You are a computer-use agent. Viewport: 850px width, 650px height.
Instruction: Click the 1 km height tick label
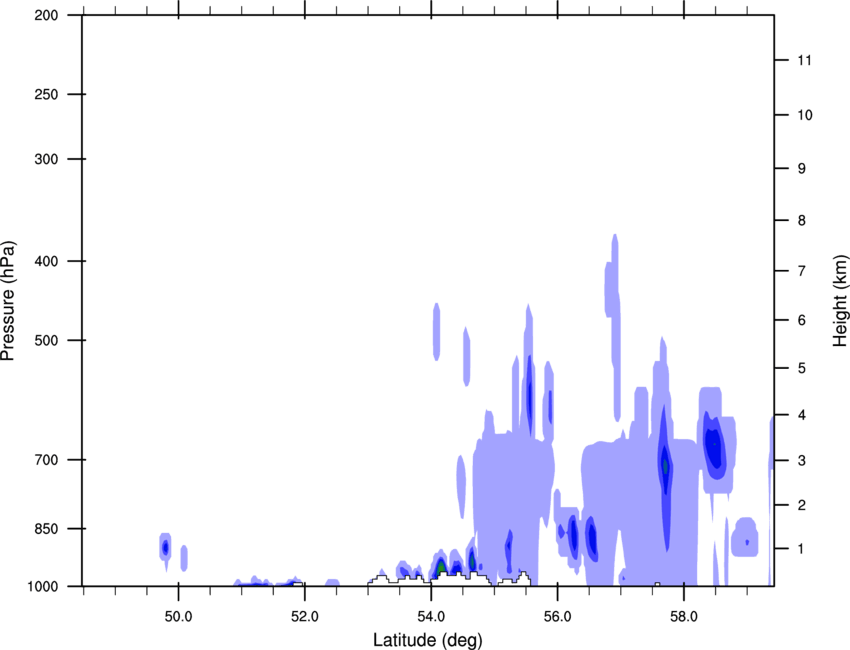pyautogui.click(x=802, y=549)
